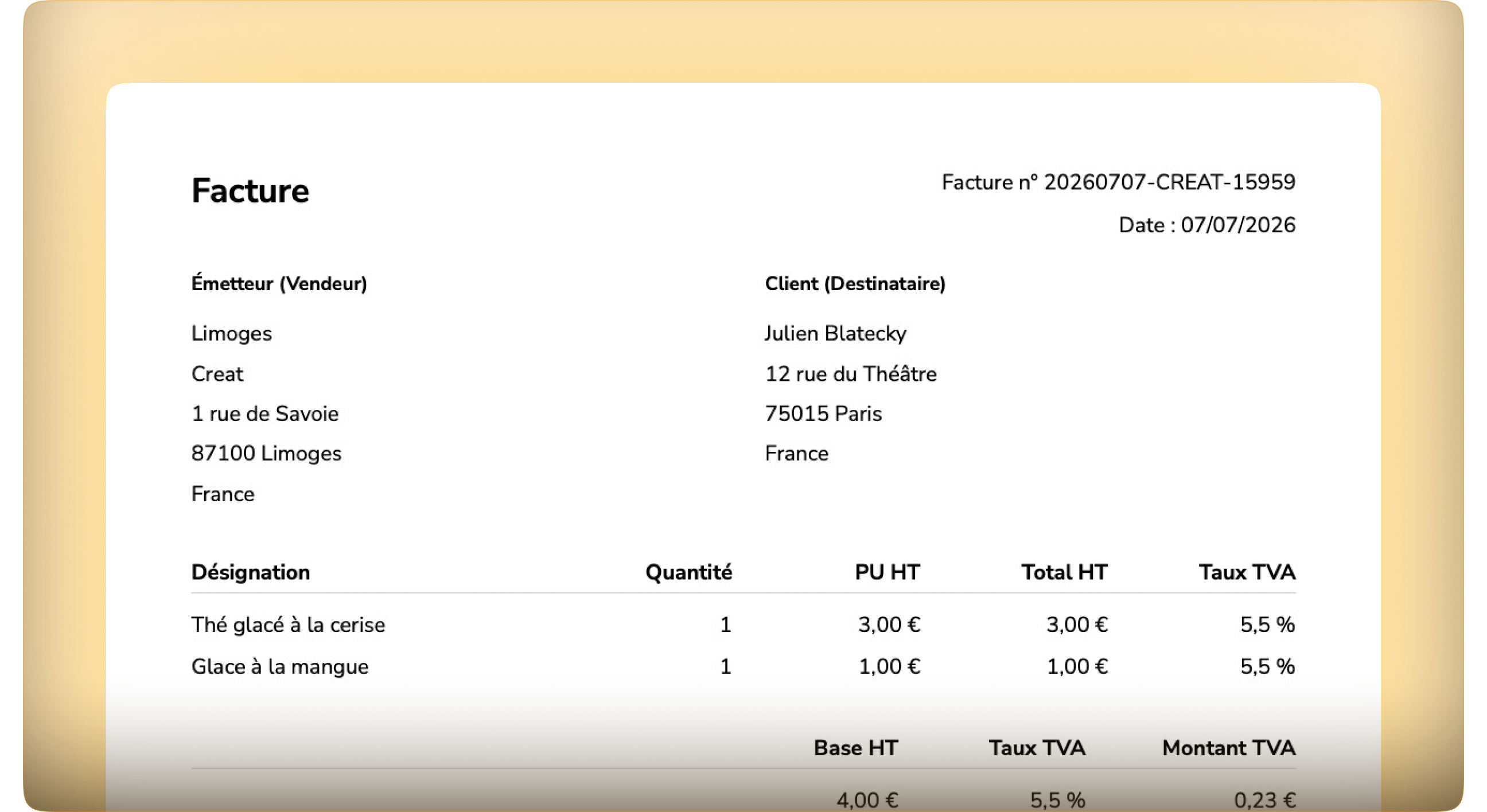Viewport: 1487px width, 812px height.
Task: Select Glace à la mangue row
Action: click(743, 667)
